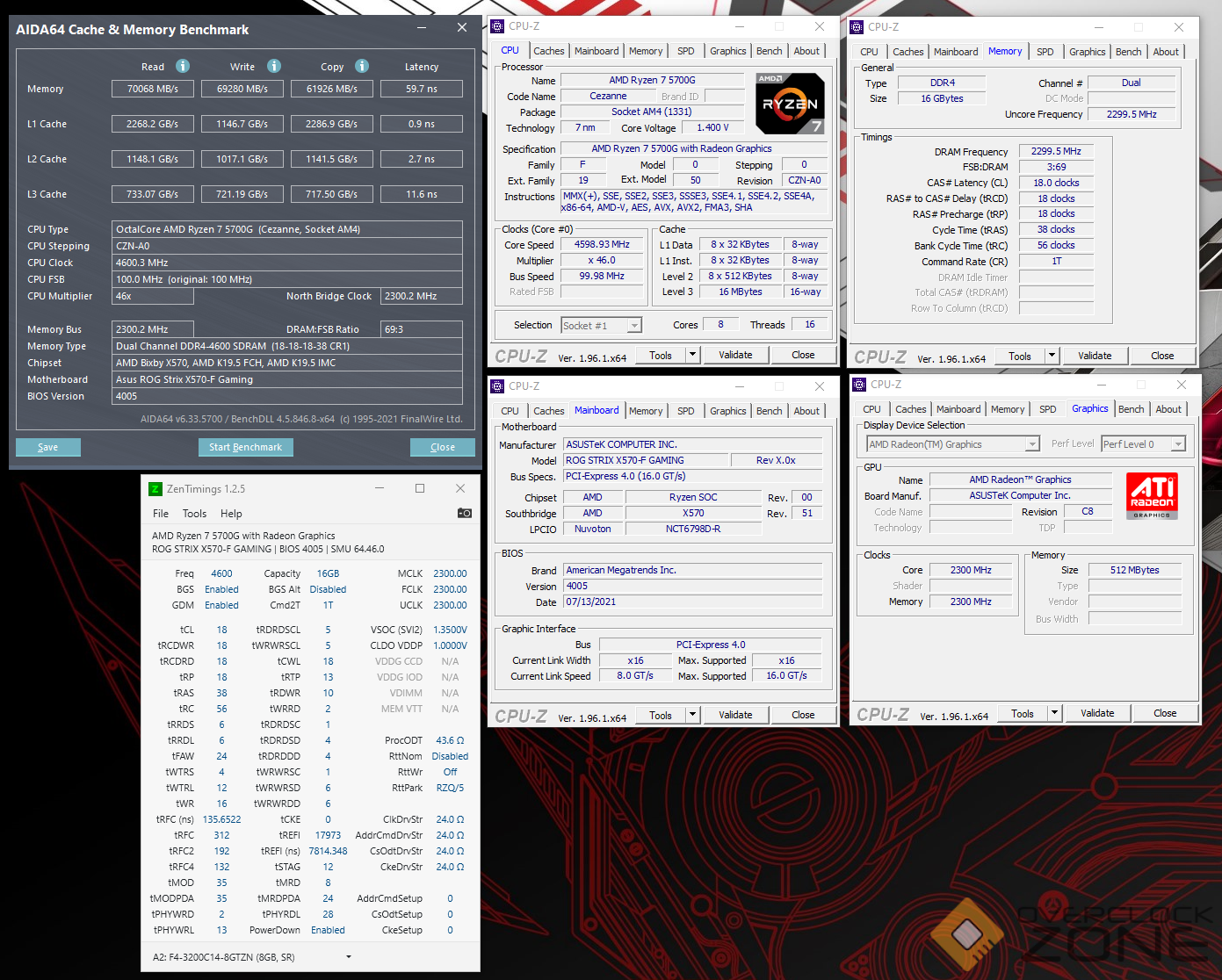Click the Freq 4600 value in ZenTimings
Screen dimensions: 1222x980
(221, 573)
